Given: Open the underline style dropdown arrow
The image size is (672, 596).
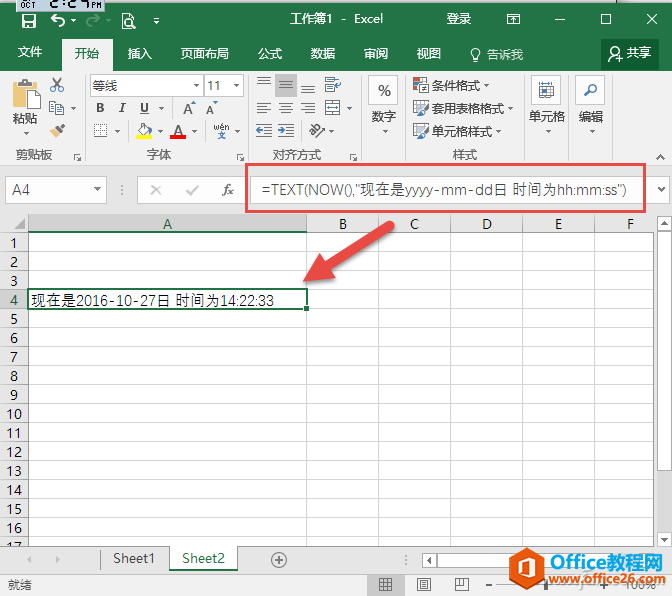Looking at the screenshot, I should click(x=162, y=108).
